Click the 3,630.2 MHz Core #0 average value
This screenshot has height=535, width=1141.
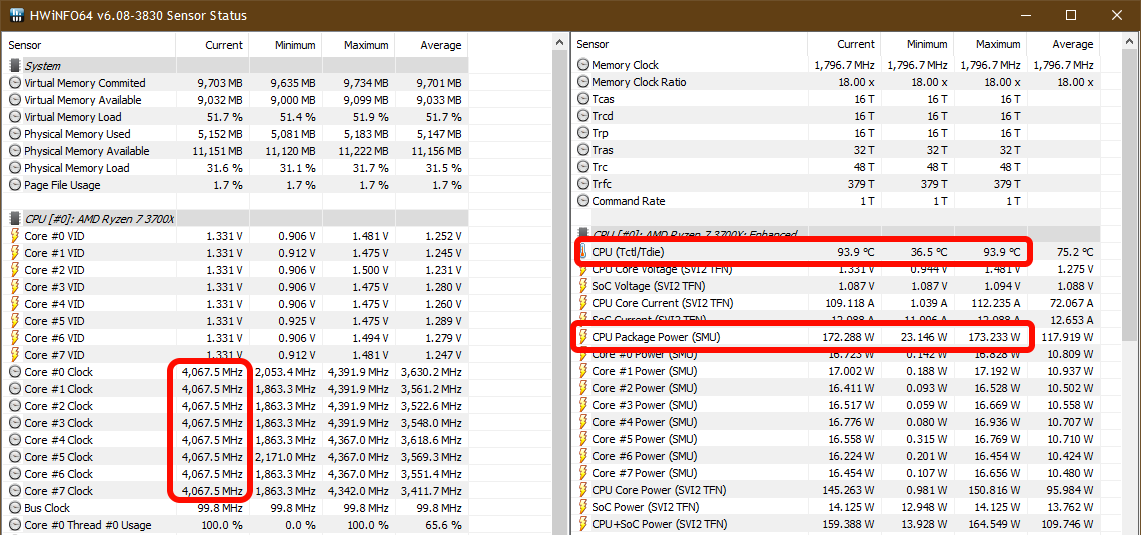click(x=432, y=372)
